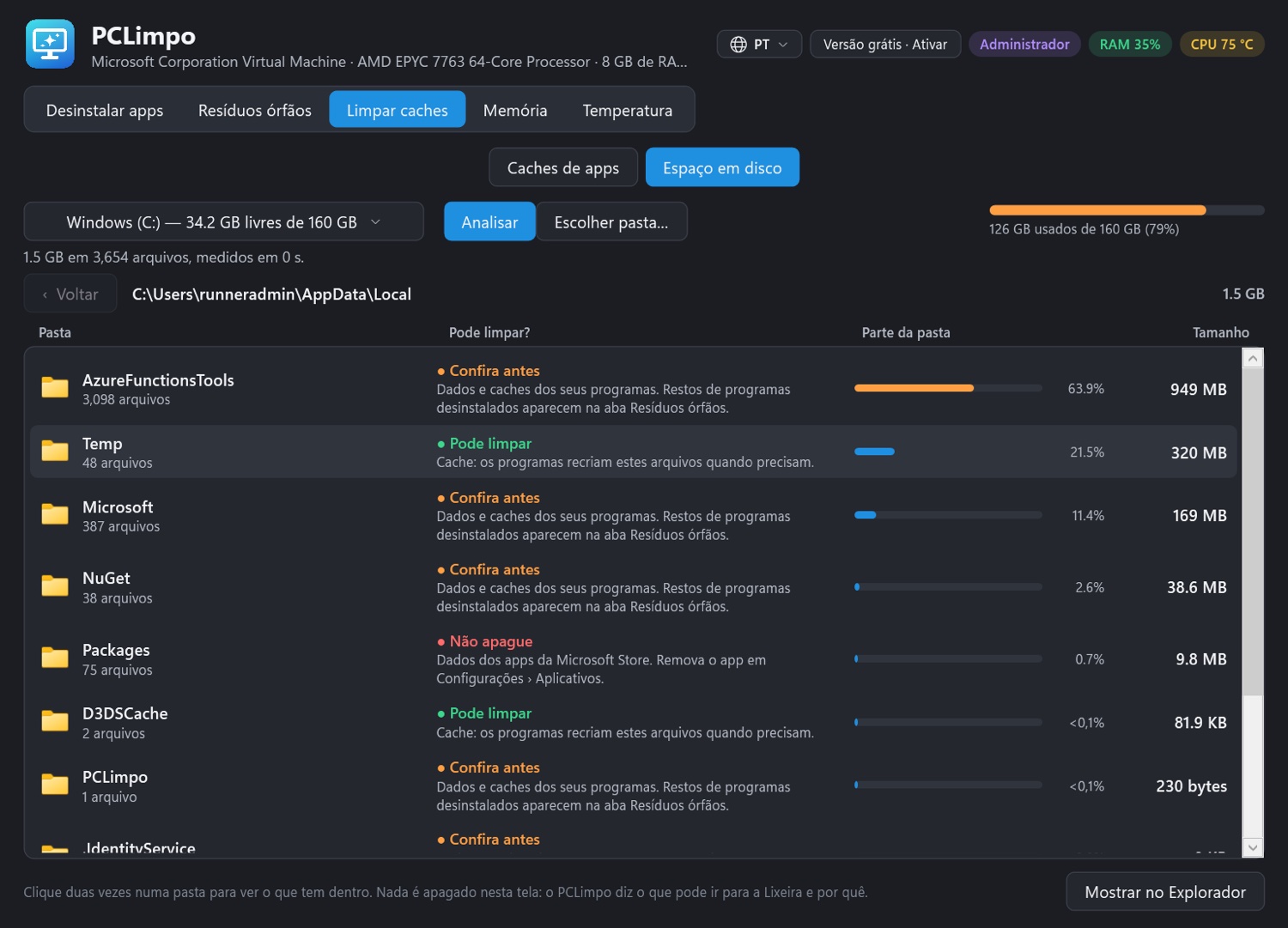Click the PCLimpo folder icon in list
Viewport: 1288px width, 928px height.
pyautogui.click(x=55, y=785)
